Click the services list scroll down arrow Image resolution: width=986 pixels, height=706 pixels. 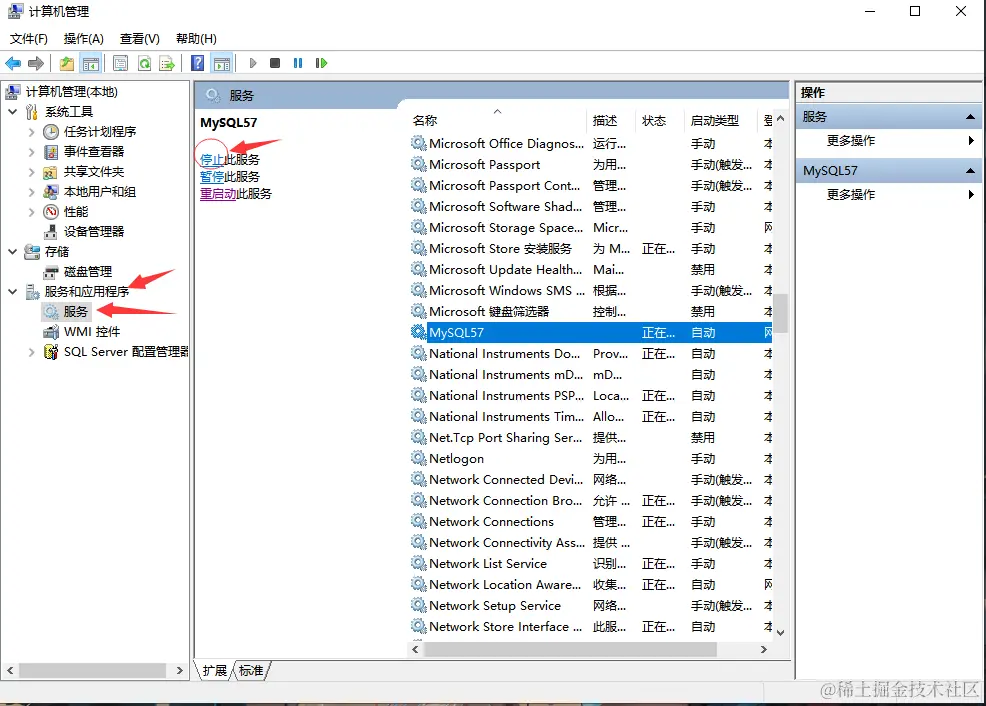click(780, 632)
